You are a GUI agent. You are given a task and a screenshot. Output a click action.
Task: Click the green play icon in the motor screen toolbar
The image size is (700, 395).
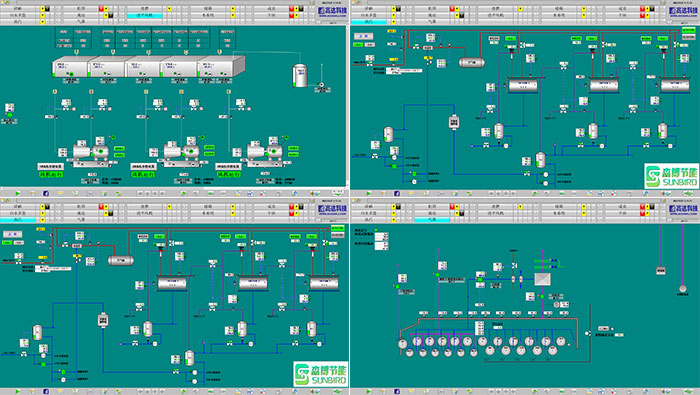(x=18, y=193)
